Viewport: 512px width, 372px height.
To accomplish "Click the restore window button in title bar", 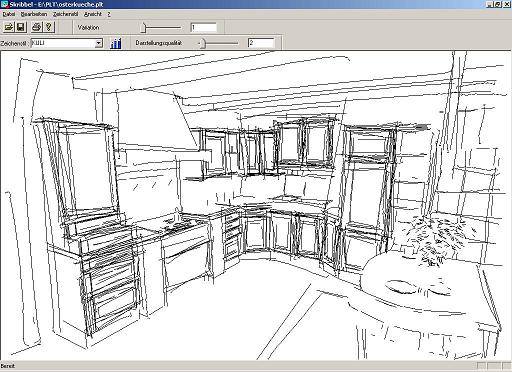I will 498,4.
